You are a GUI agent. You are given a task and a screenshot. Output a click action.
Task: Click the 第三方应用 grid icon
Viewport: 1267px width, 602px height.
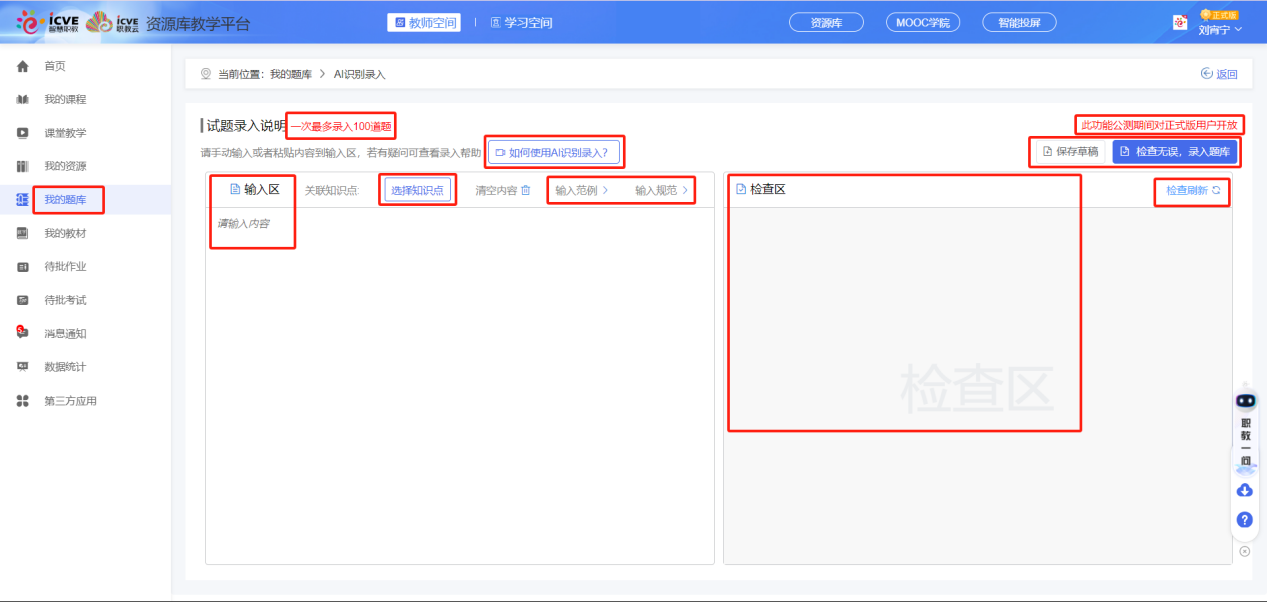[22, 401]
